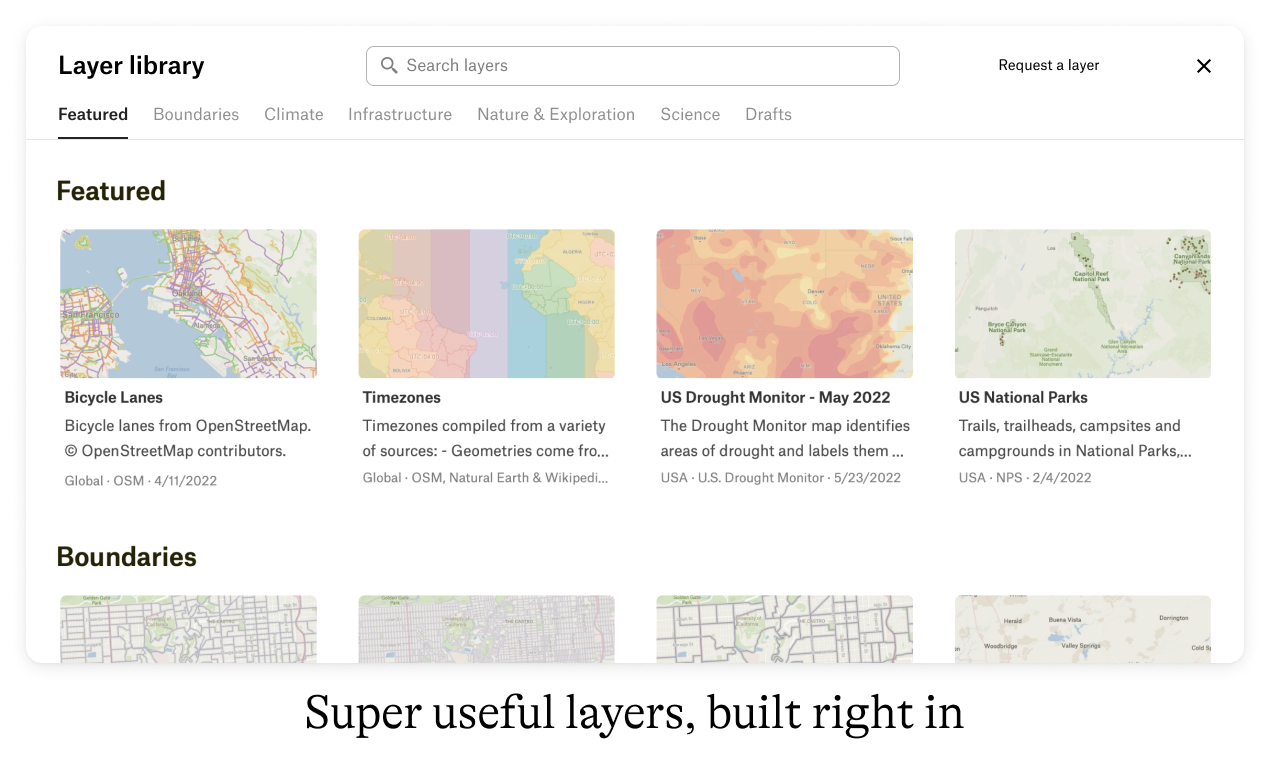Open the Timezones map thumbnail

487,304
